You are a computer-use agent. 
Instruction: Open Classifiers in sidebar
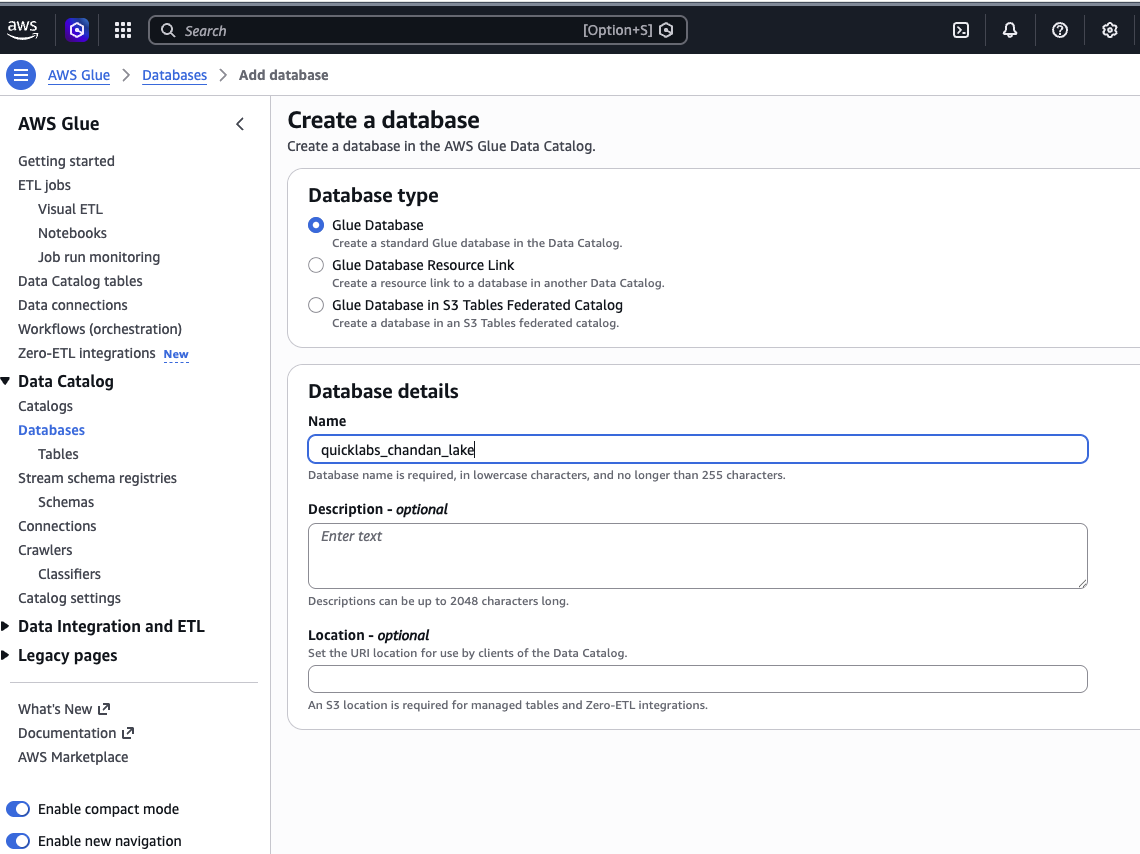pos(69,573)
